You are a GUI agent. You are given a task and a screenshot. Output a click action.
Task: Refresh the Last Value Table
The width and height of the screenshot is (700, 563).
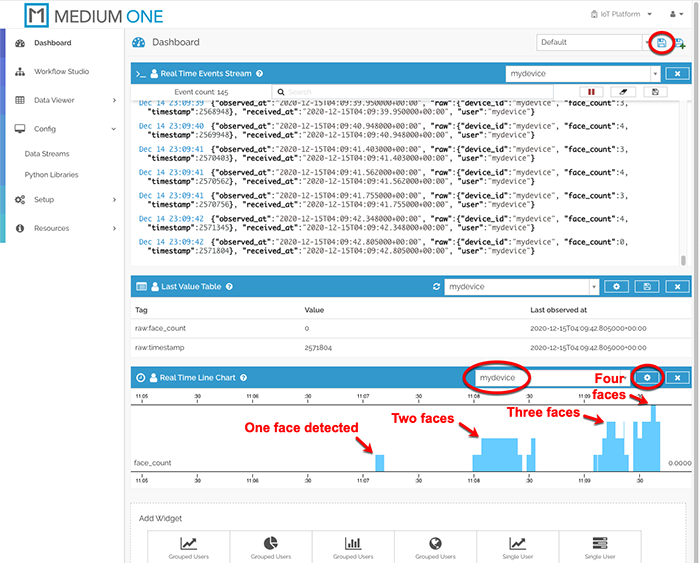point(436,287)
